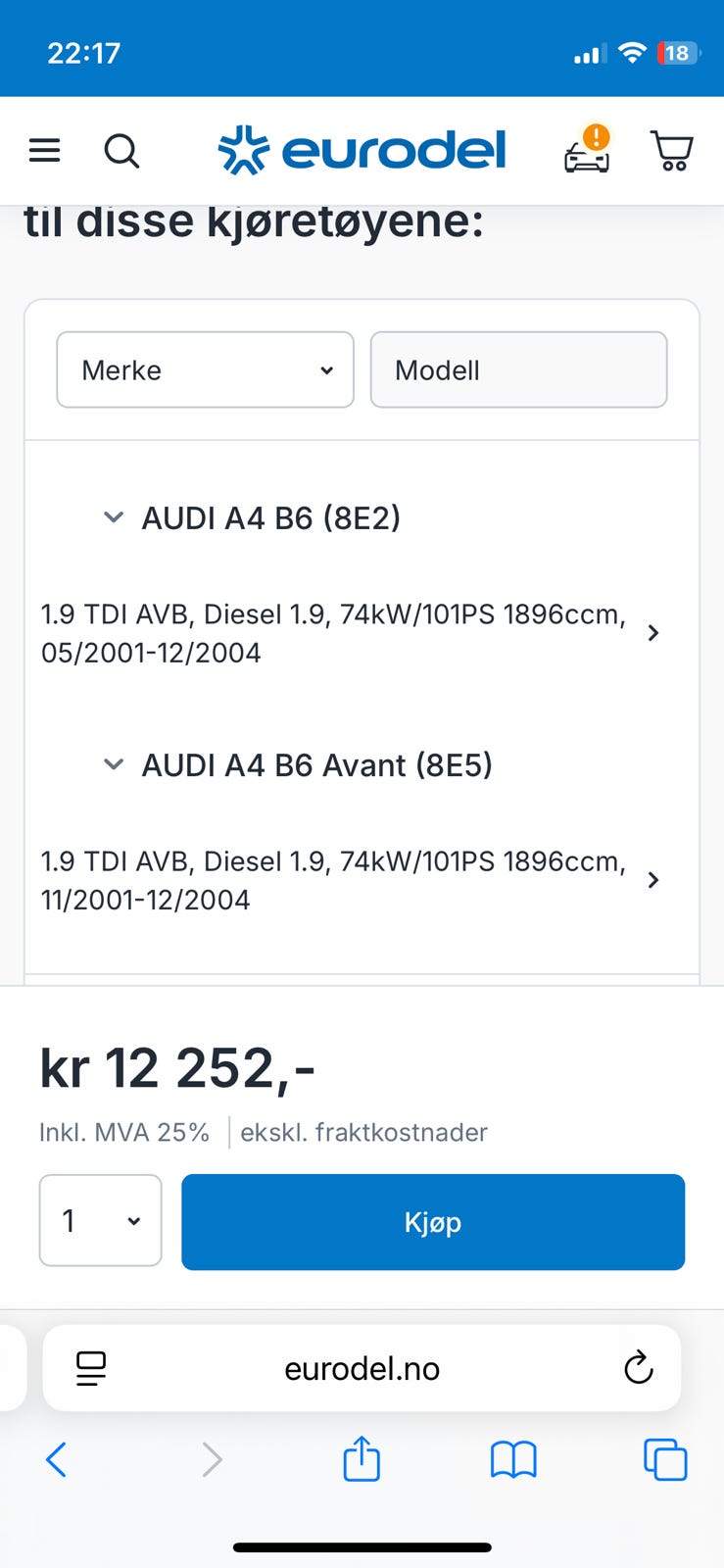Go to Eurodel home via logo
The image size is (724, 1568).
(362, 150)
